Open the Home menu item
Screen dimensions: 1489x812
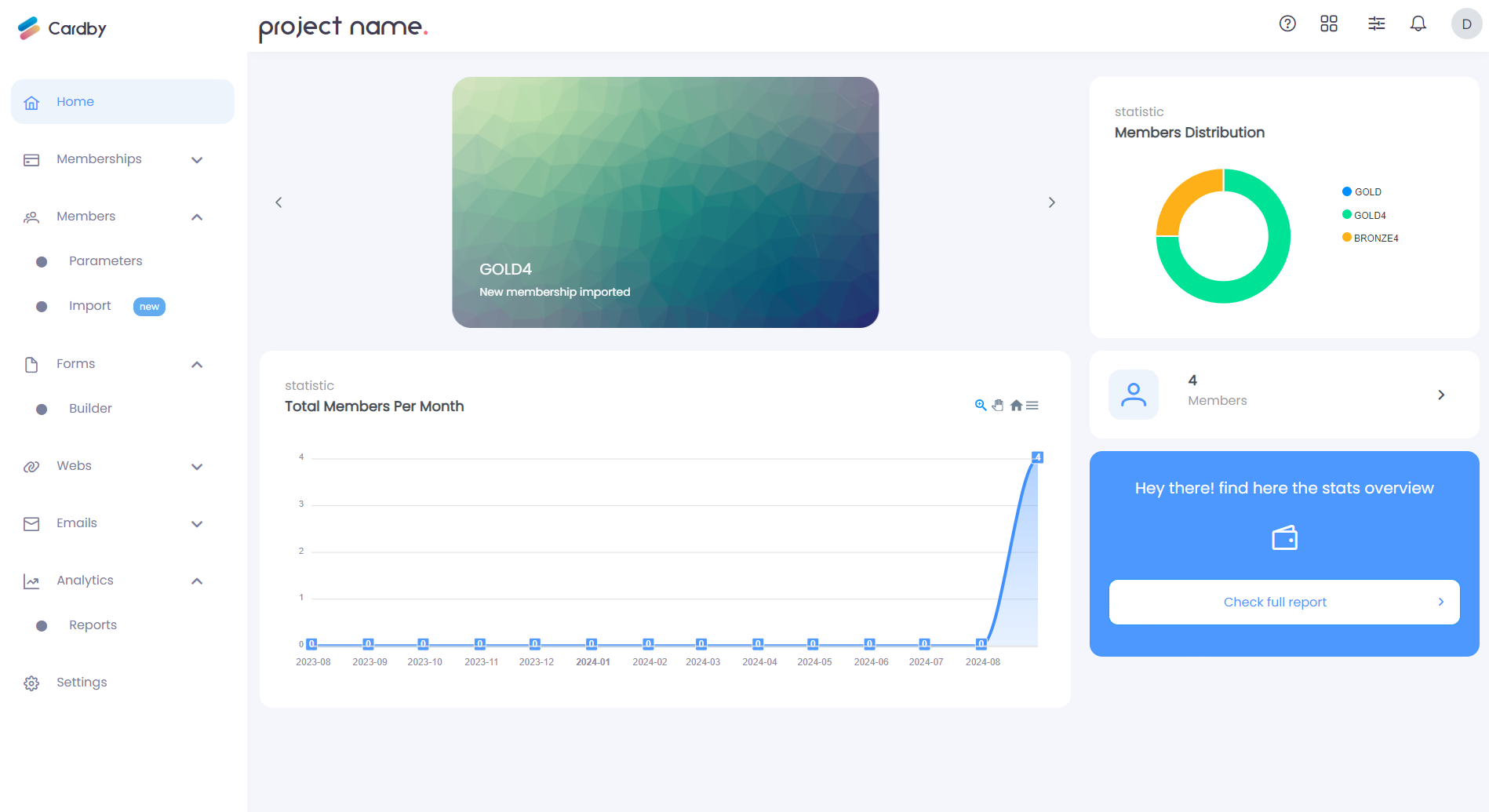pyautogui.click(x=75, y=101)
